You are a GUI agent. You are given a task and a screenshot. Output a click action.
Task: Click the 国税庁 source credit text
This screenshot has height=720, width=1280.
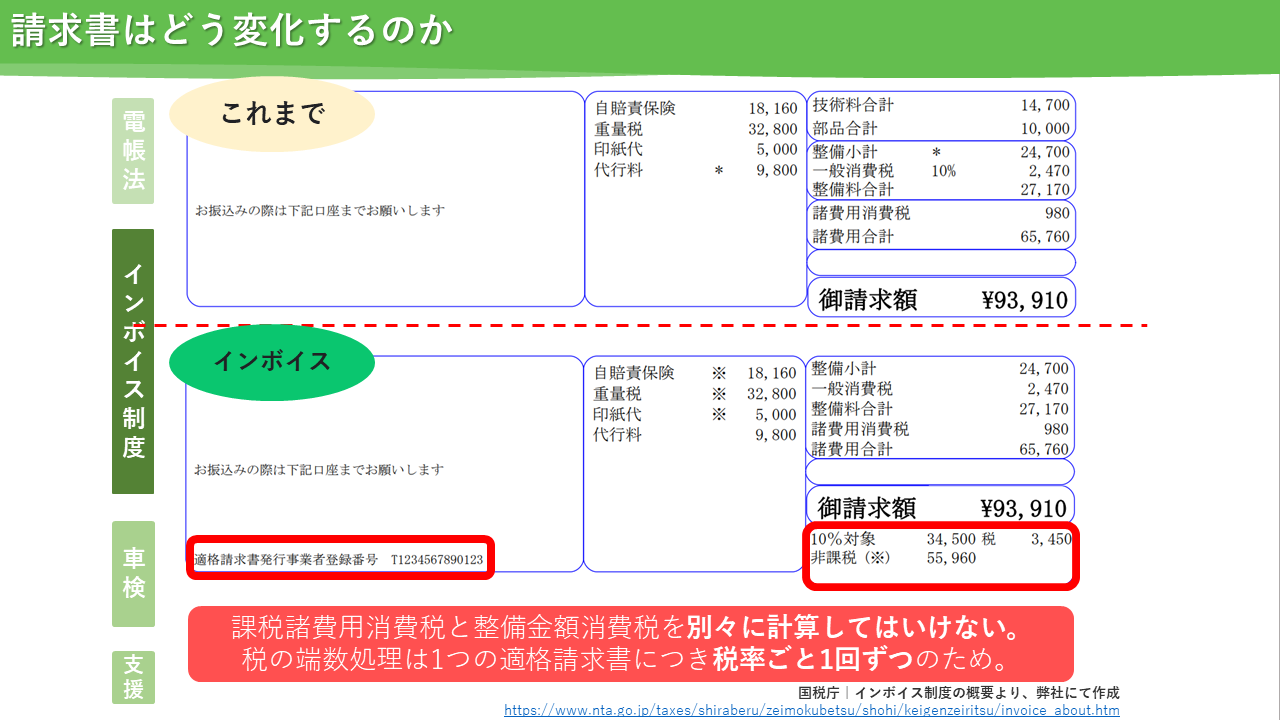[958, 692]
